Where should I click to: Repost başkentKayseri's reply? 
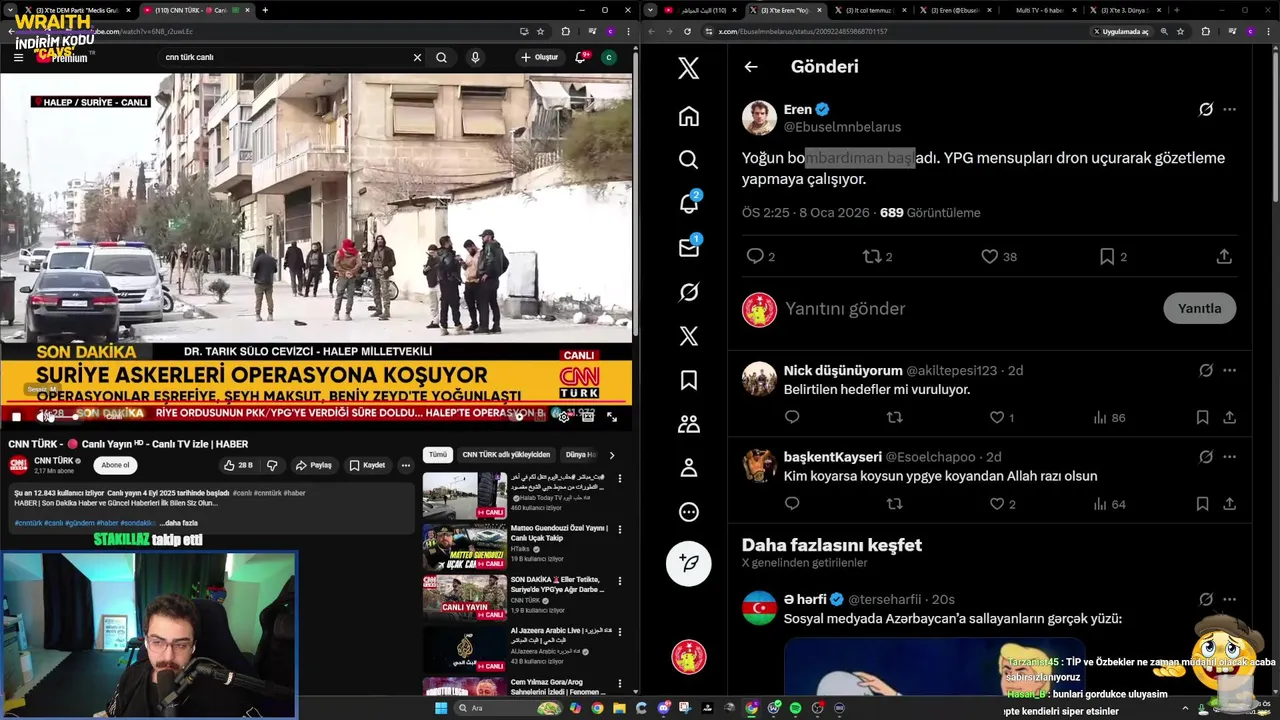click(895, 504)
